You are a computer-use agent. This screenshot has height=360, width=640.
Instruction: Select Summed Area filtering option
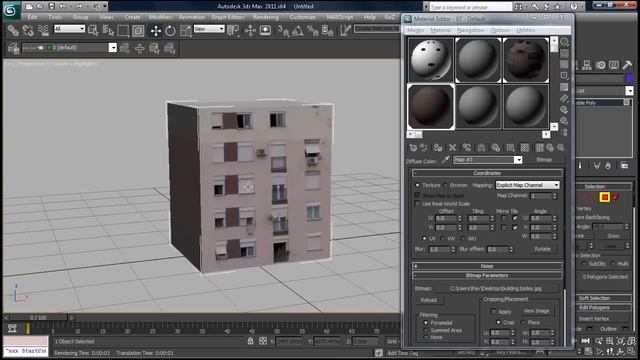[426, 330]
